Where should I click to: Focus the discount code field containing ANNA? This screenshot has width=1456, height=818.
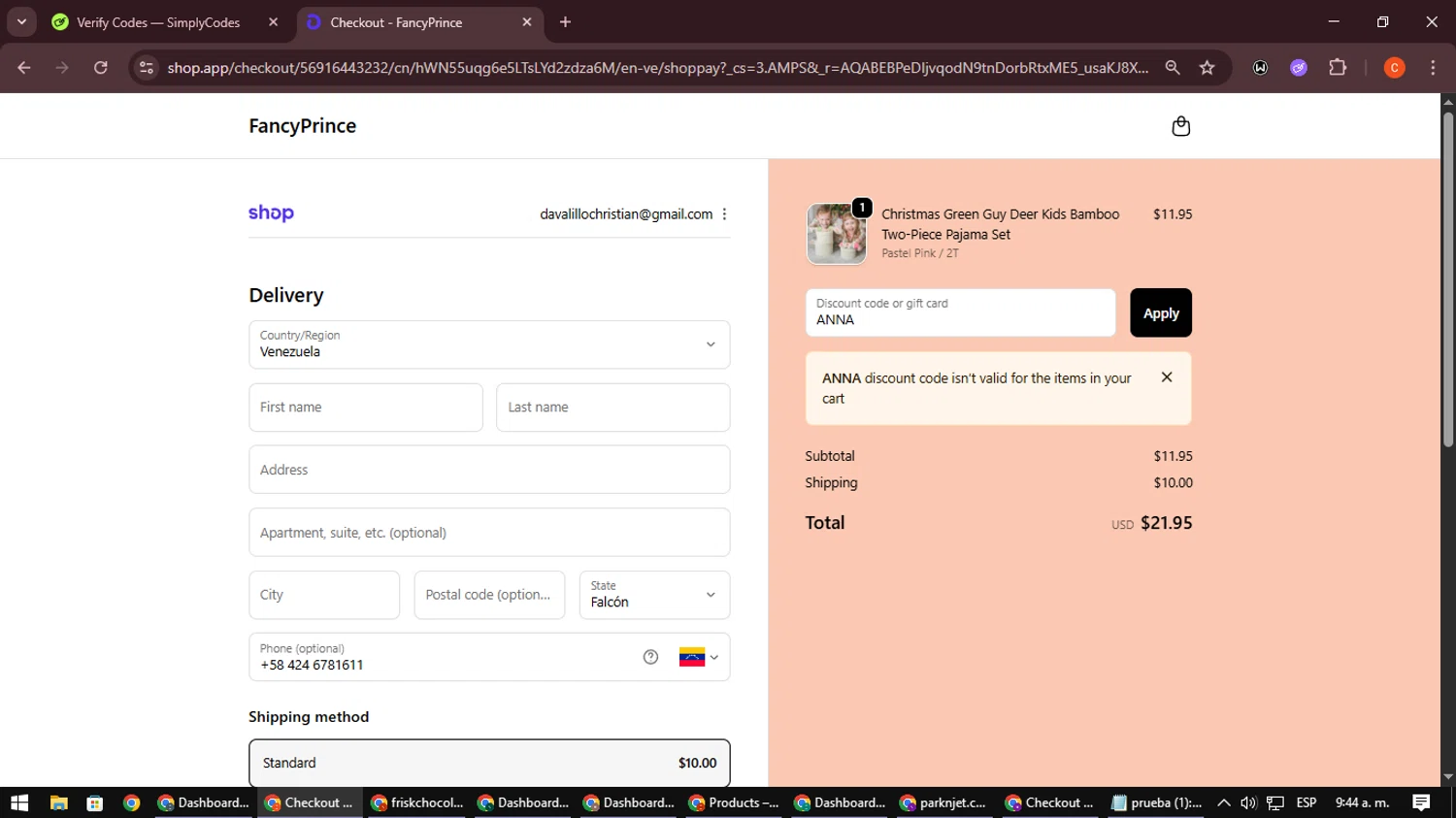click(x=960, y=312)
